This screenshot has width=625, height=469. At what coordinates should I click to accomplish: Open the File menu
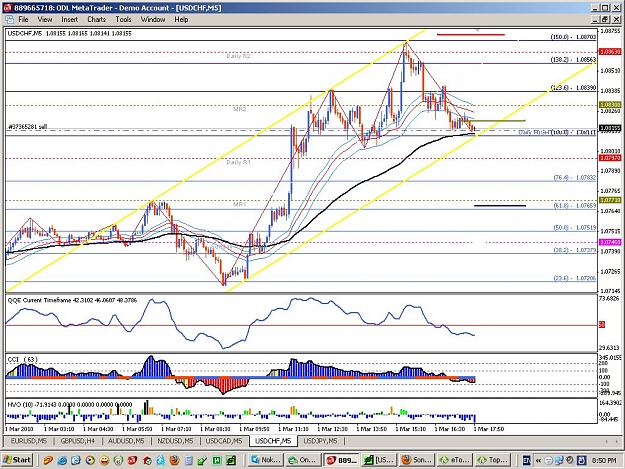click(x=23, y=19)
